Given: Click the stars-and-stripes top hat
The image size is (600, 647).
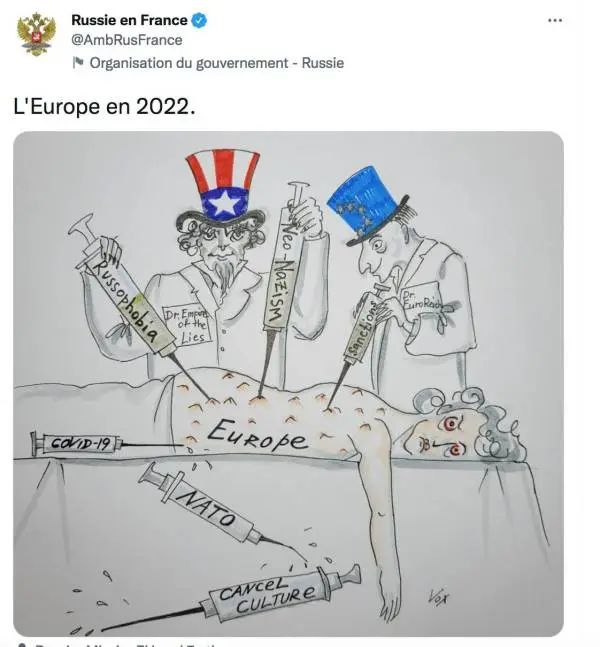Looking at the screenshot, I should pos(222,188).
